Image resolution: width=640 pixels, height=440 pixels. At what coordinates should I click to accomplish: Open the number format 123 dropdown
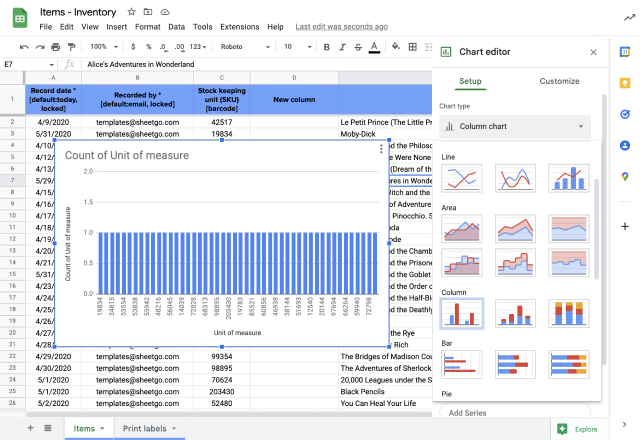tap(198, 47)
